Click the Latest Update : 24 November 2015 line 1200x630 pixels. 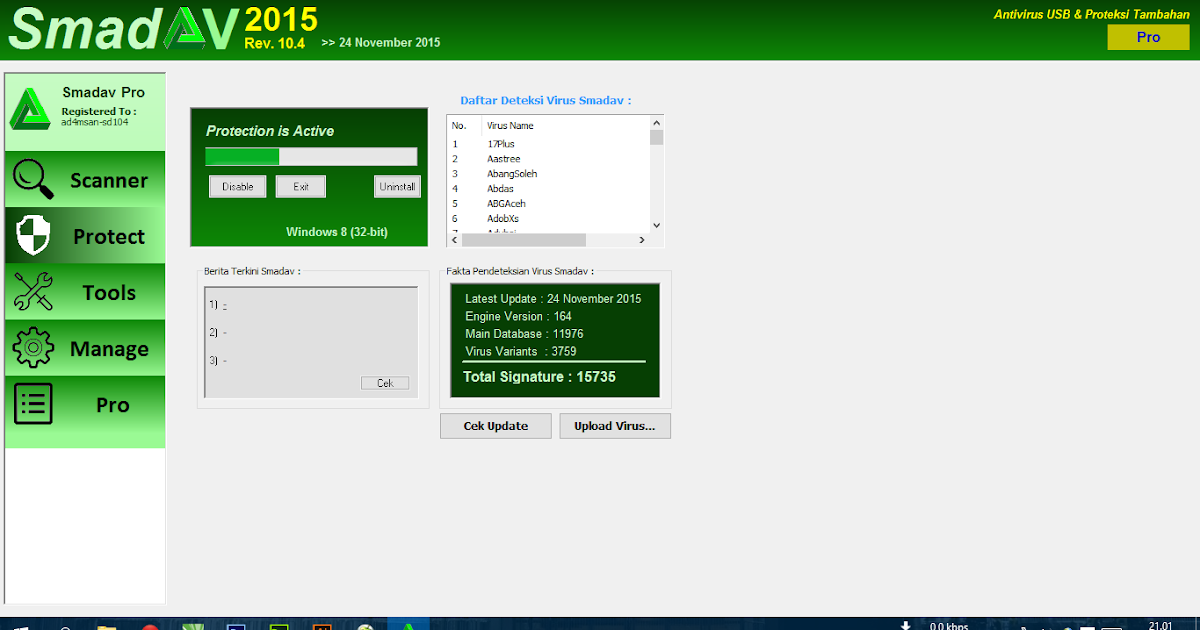553,299
